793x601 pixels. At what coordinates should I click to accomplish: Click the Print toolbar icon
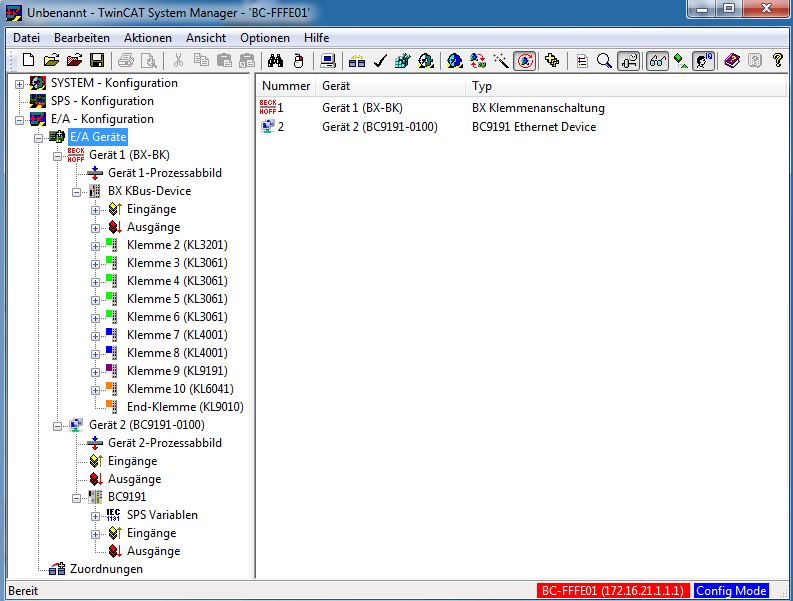coord(125,61)
